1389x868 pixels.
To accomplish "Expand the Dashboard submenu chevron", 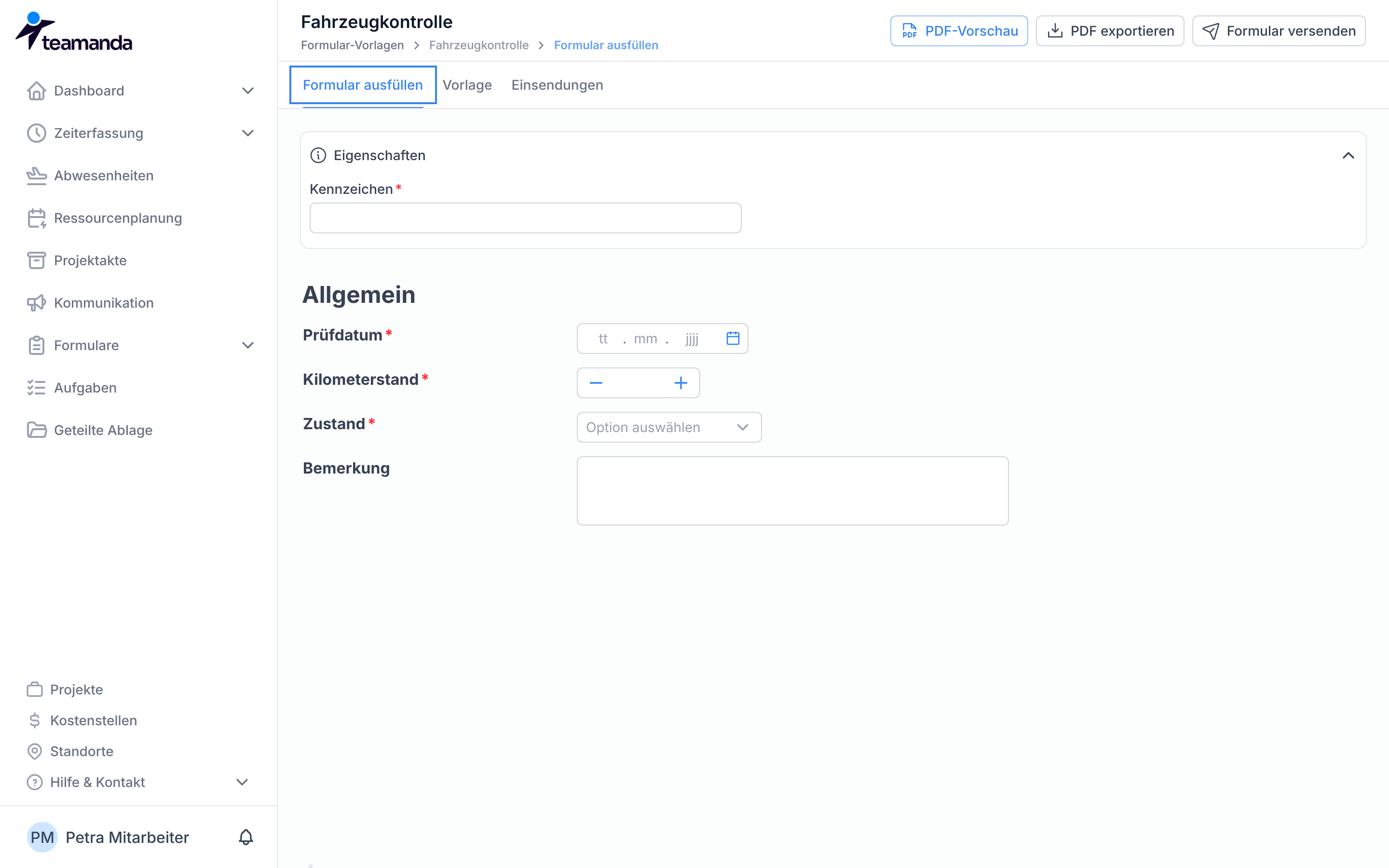I will tap(248, 91).
